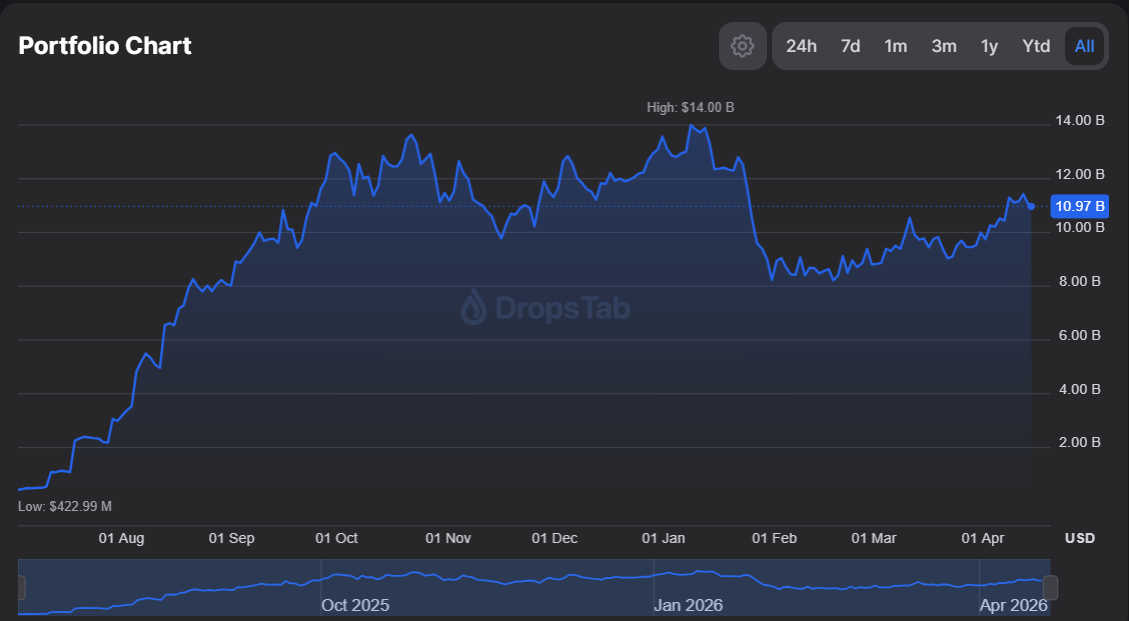Click the left handle of the range selector
The width and height of the screenshot is (1129, 621).
[x=22, y=585]
